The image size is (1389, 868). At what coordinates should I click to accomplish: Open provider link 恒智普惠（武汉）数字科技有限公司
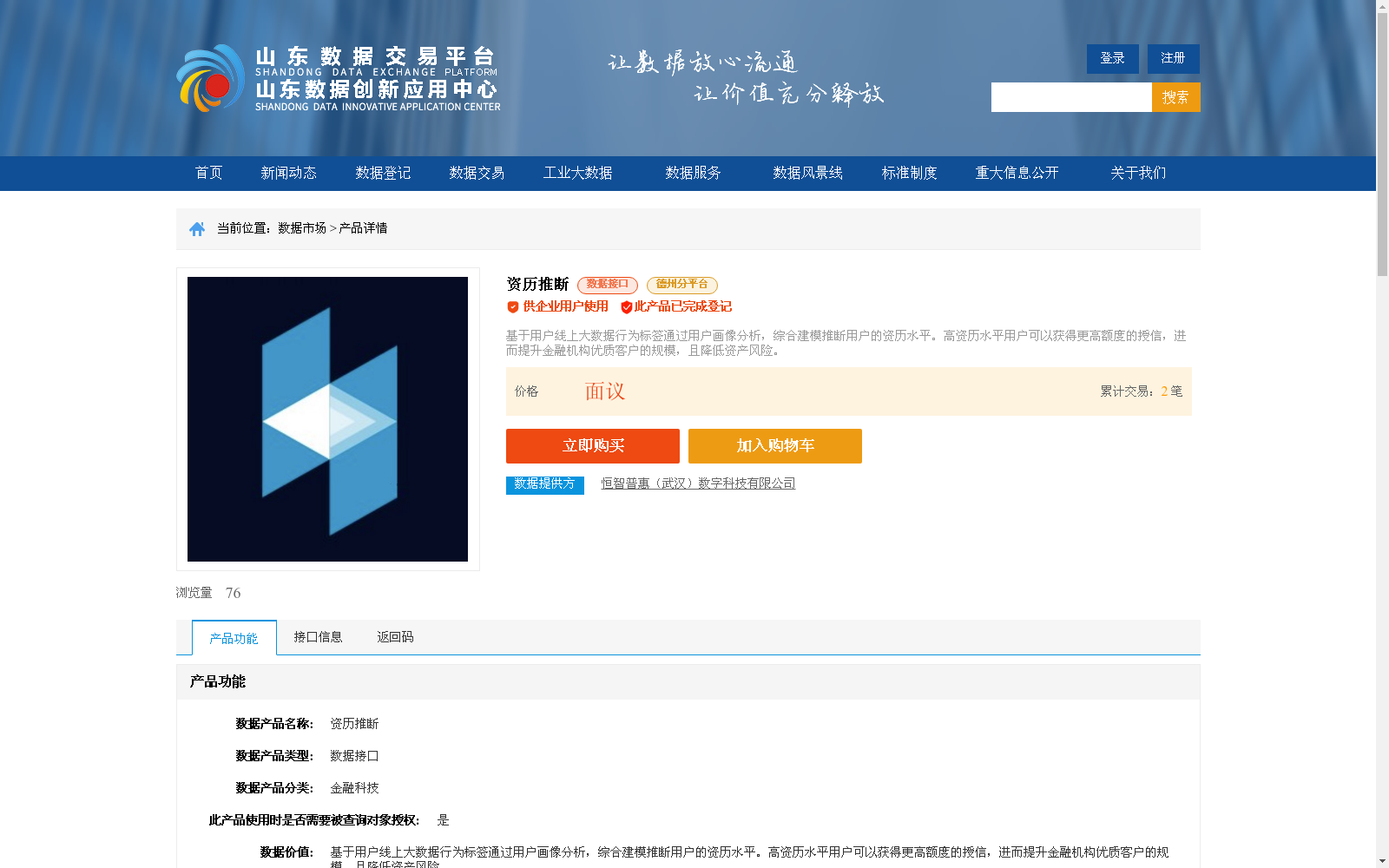(698, 483)
